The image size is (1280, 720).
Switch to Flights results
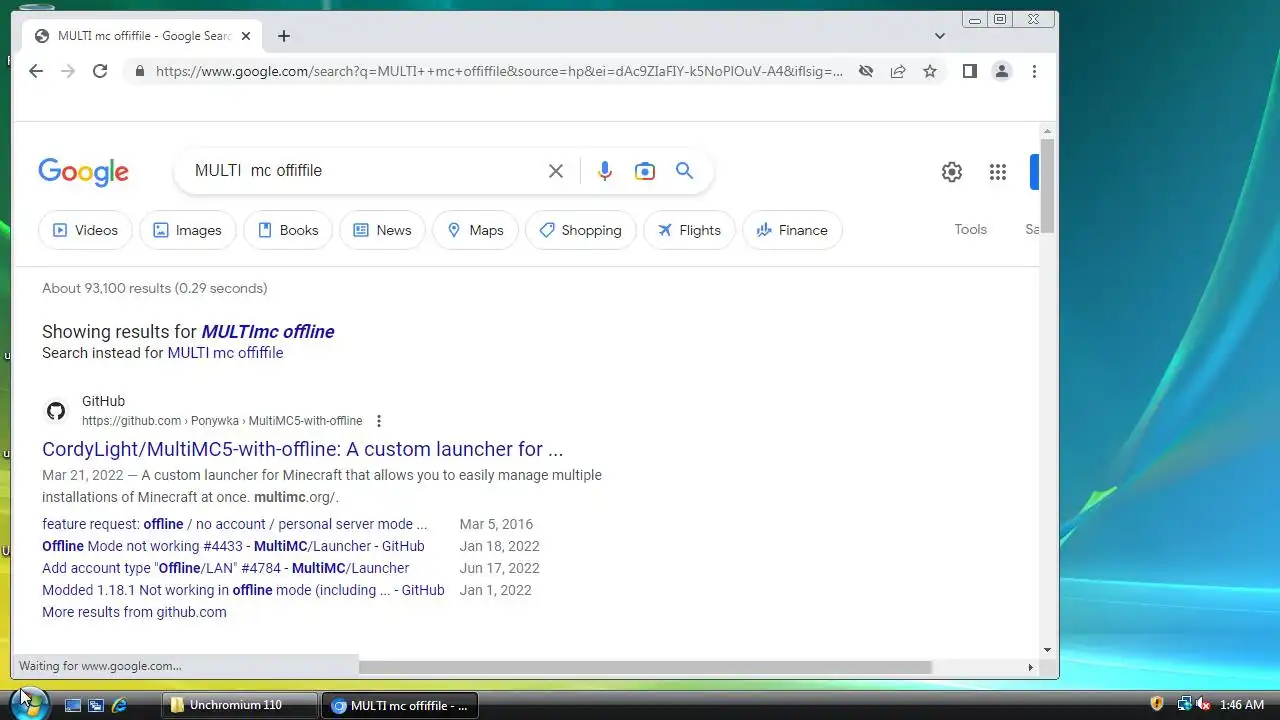(x=689, y=230)
